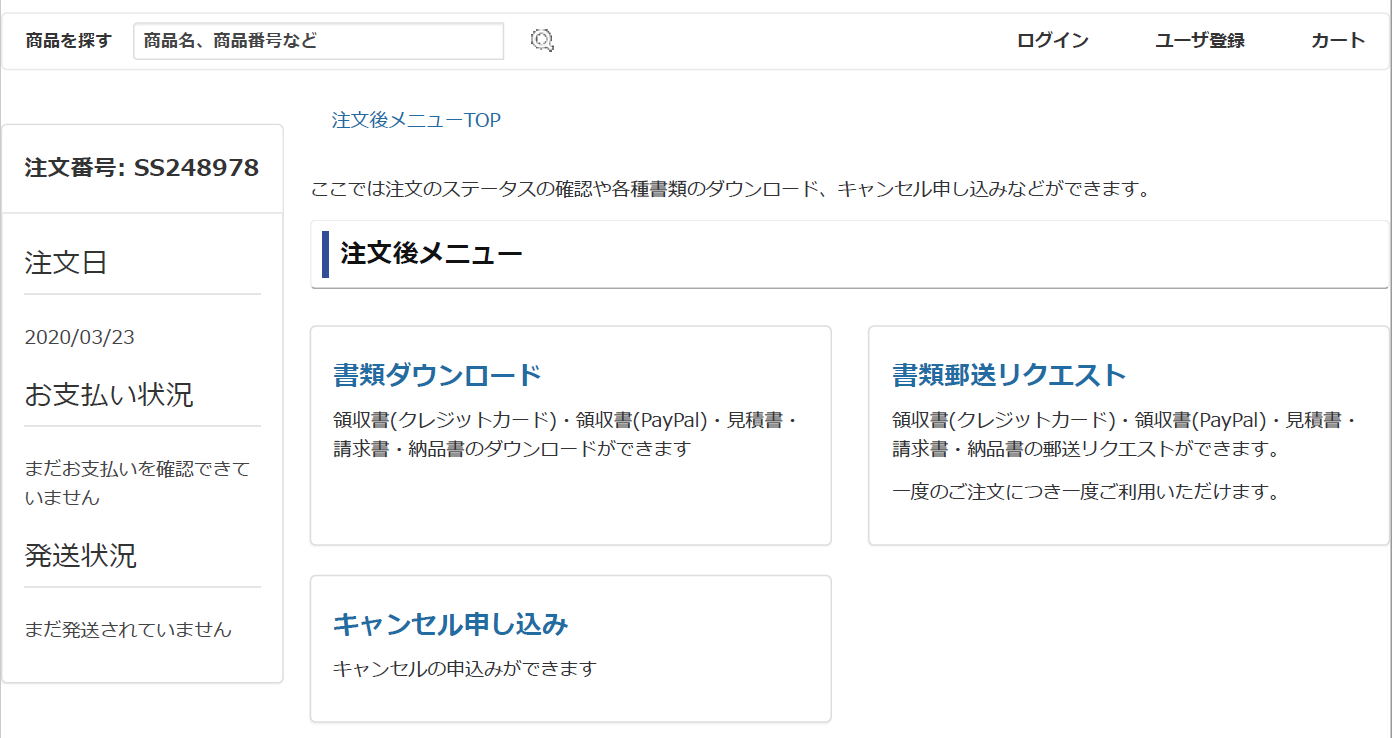
Task: Click the 注文後メニュー section header
Action: point(430,253)
